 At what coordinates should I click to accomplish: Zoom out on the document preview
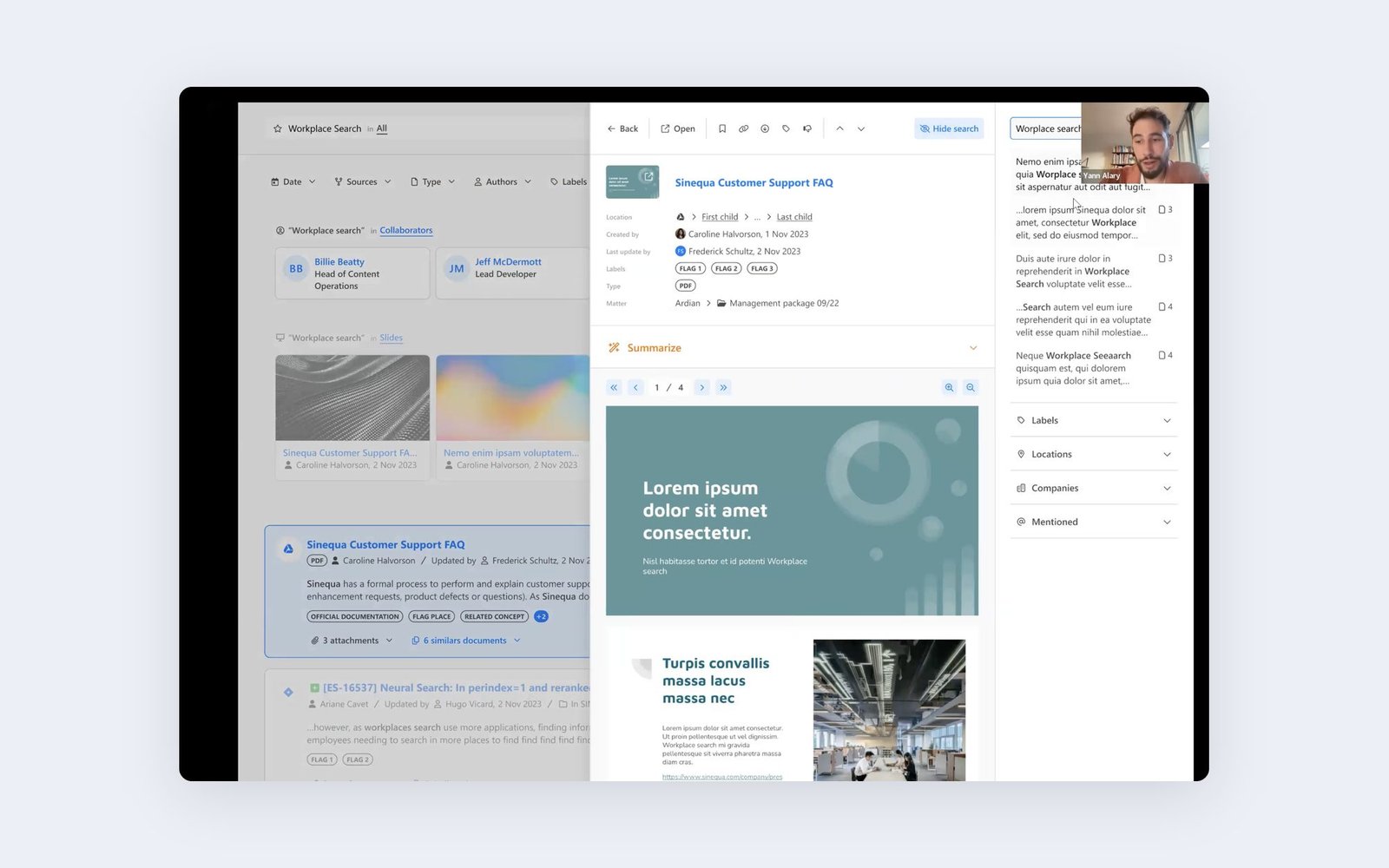point(971,387)
